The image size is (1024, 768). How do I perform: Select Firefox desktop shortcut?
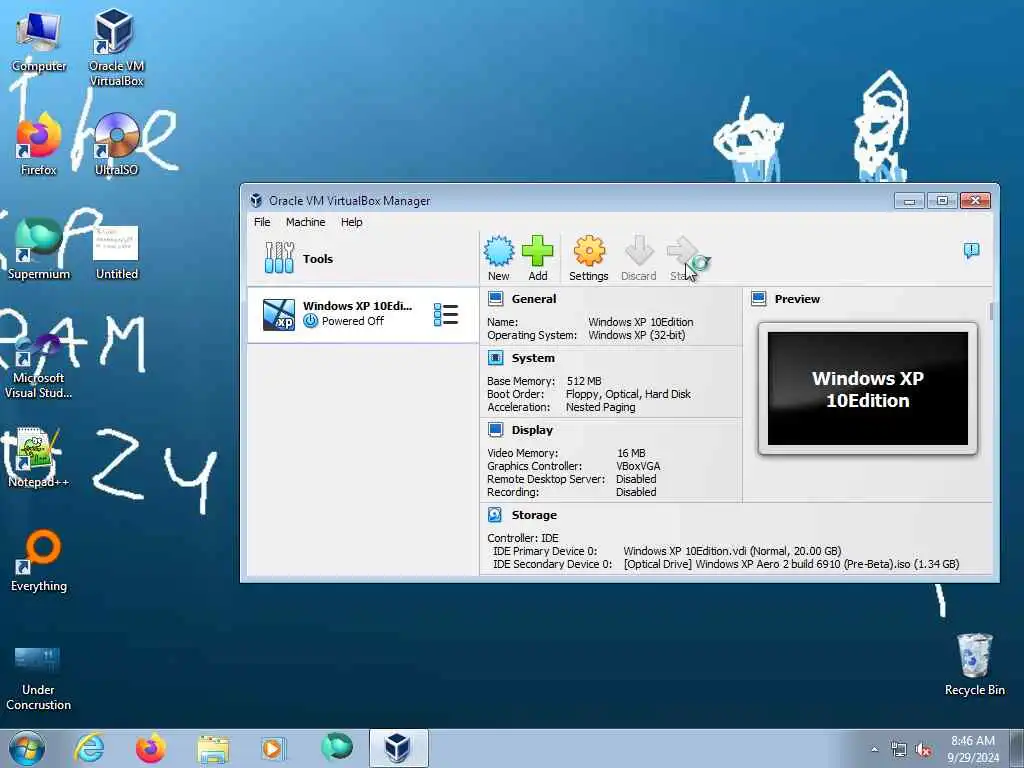click(39, 144)
